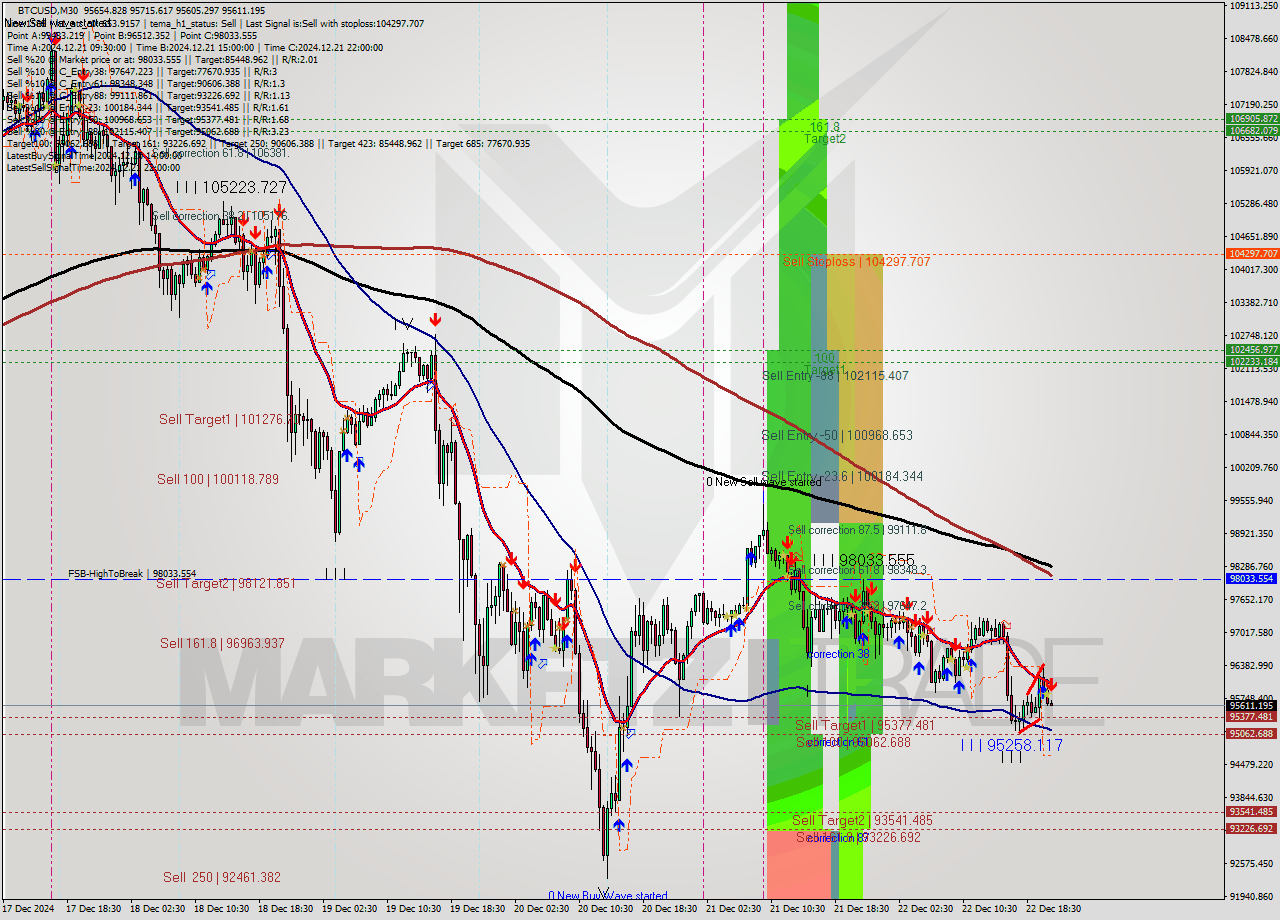The height and width of the screenshot is (920, 1280).
Task: Click the green 102233.184 price tag on the axis
Action: click(x=1253, y=362)
